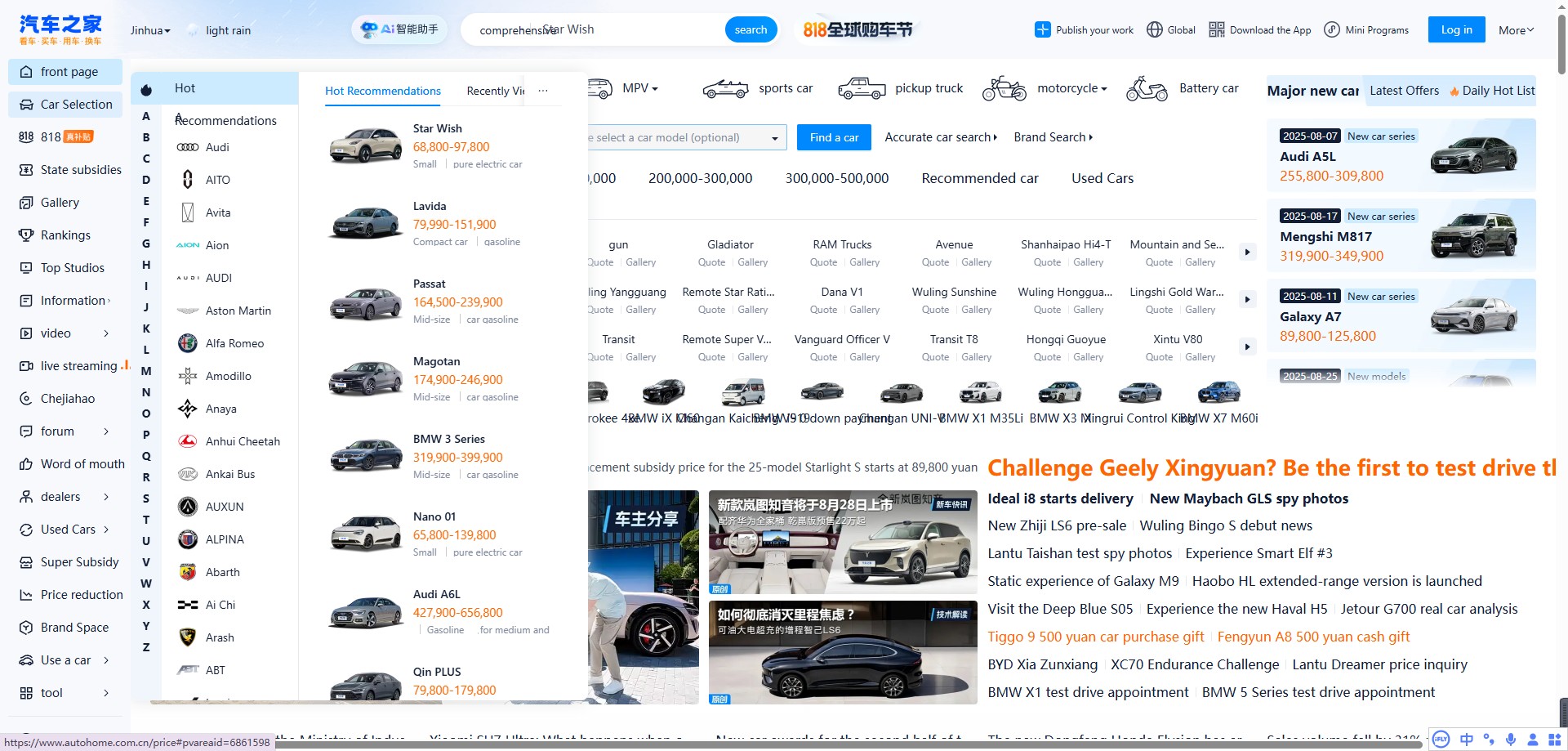
Task: Click the IME microphone tray icon
Action: (x=1511, y=740)
